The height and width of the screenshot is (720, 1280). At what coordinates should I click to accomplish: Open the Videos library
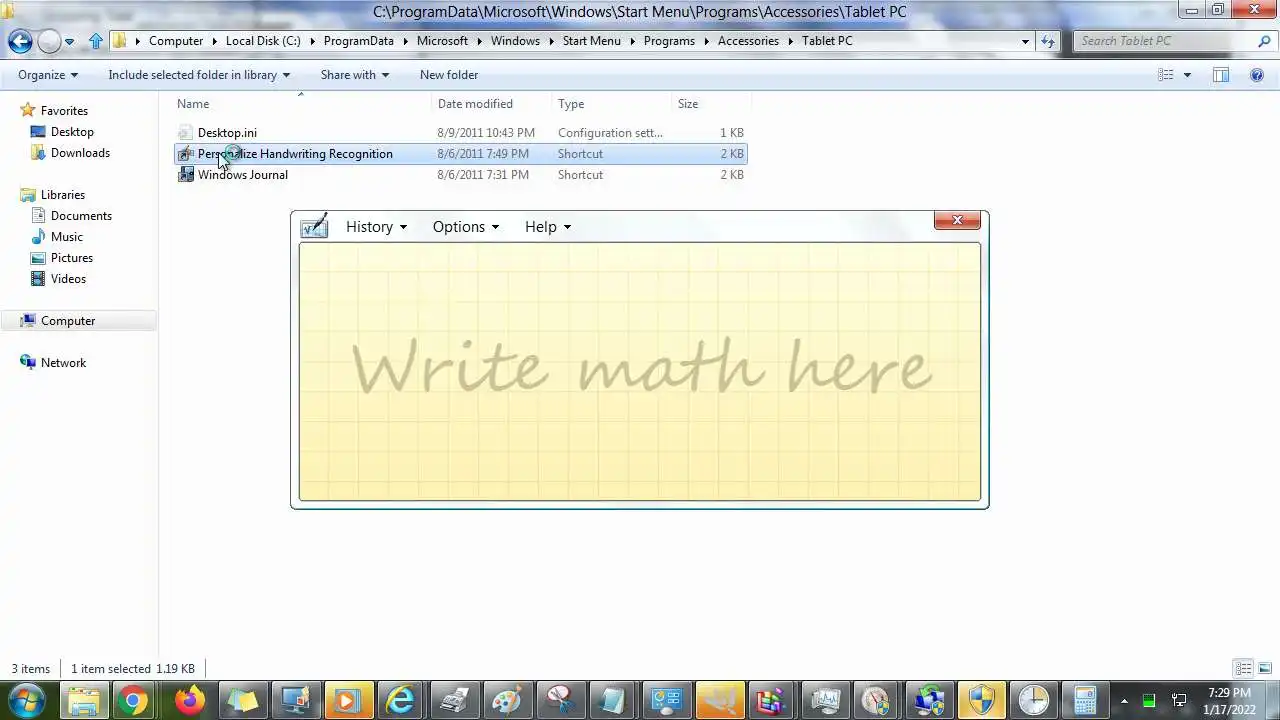pos(68,279)
